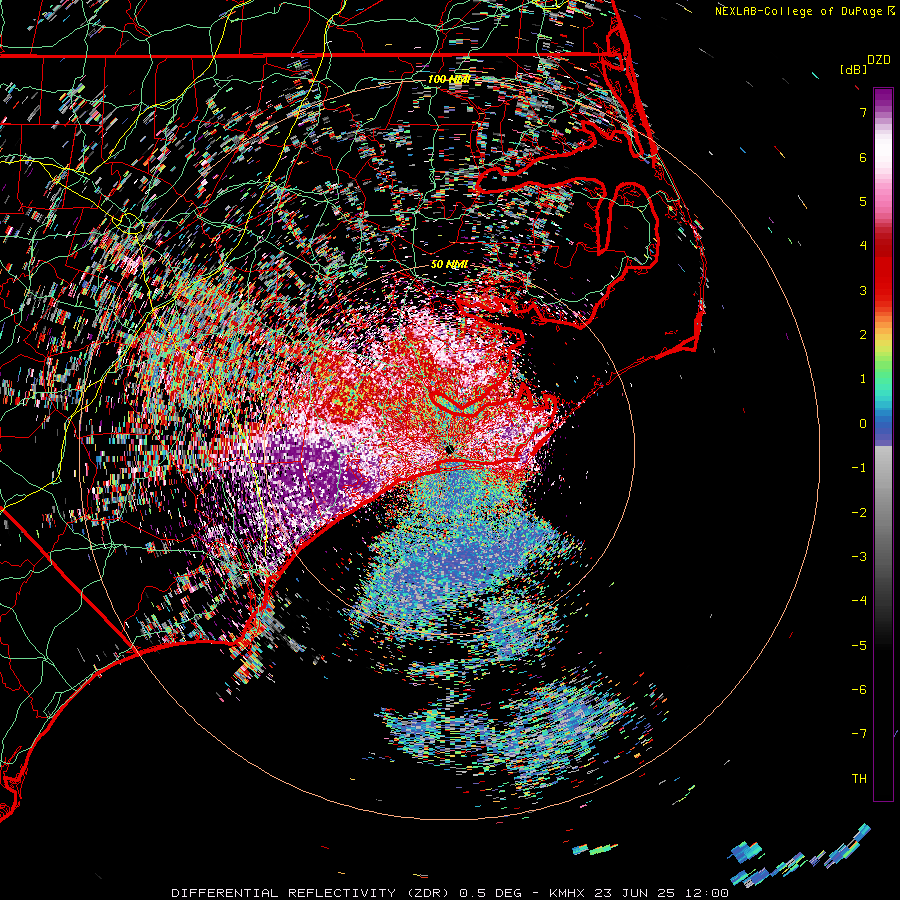900x900 pixels.
Task: Click the '2' dB label on color scale
Action: coord(863,335)
